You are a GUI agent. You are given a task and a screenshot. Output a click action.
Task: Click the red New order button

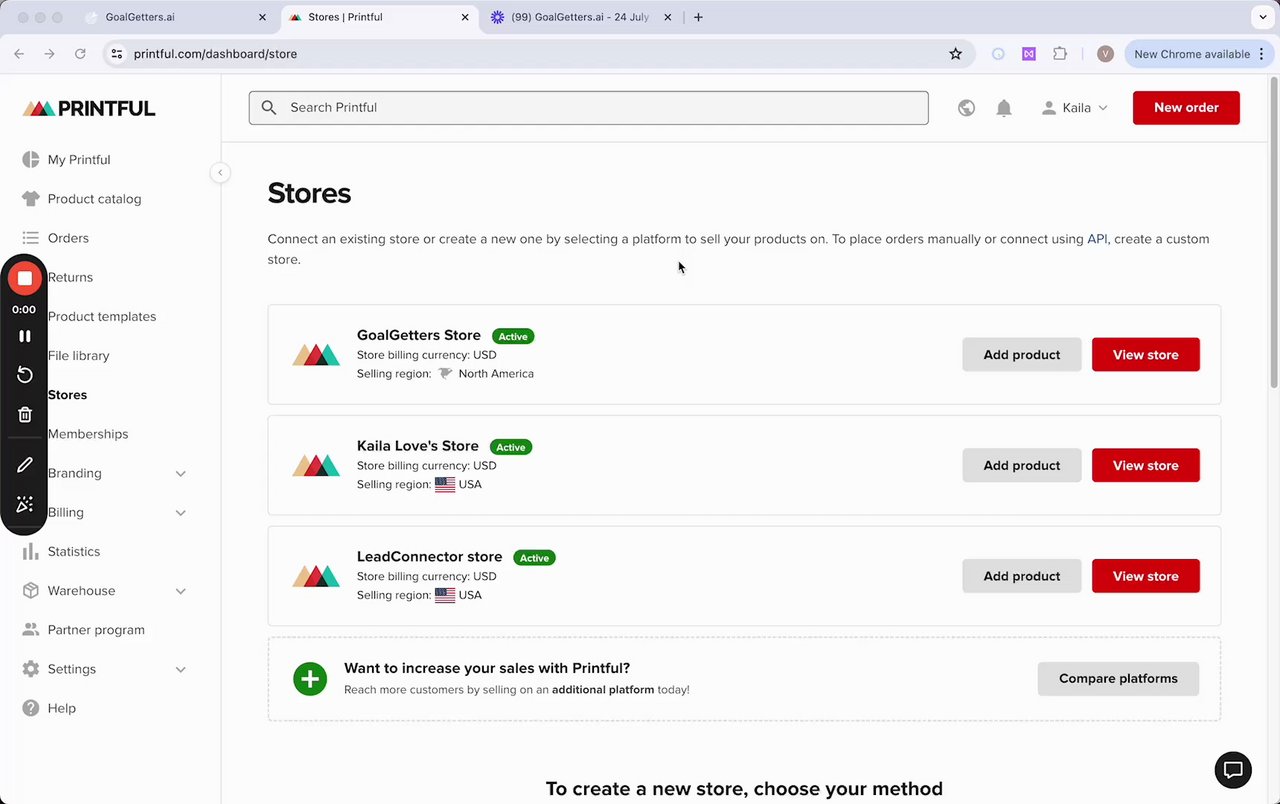1186,108
